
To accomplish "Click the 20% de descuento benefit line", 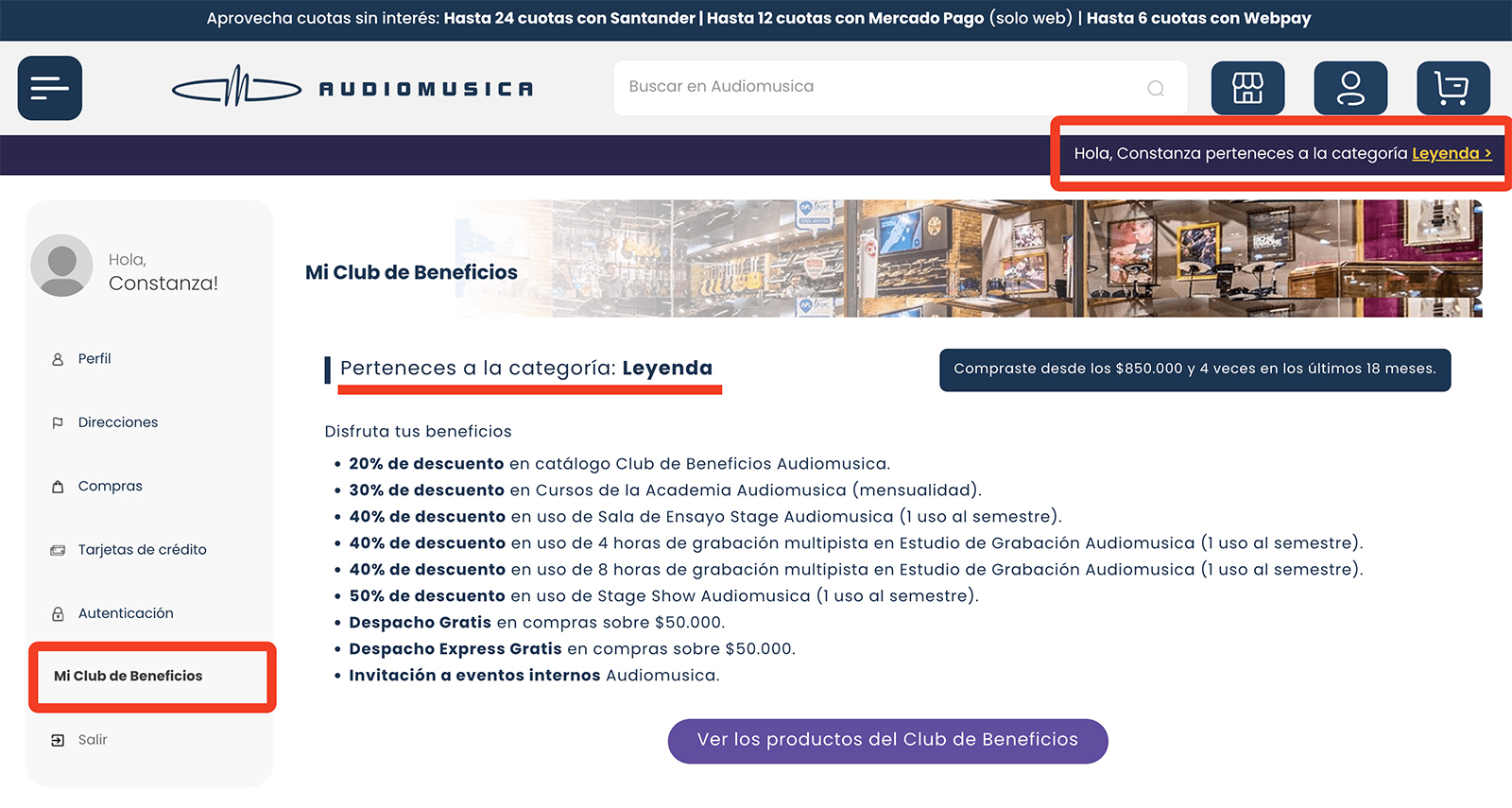I will coord(619,464).
